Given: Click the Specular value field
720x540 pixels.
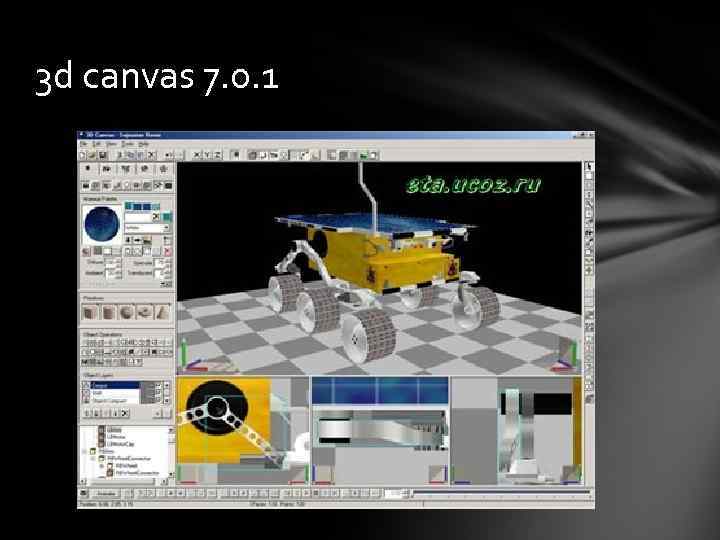Looking at the screenshot, I should (162, 263).
